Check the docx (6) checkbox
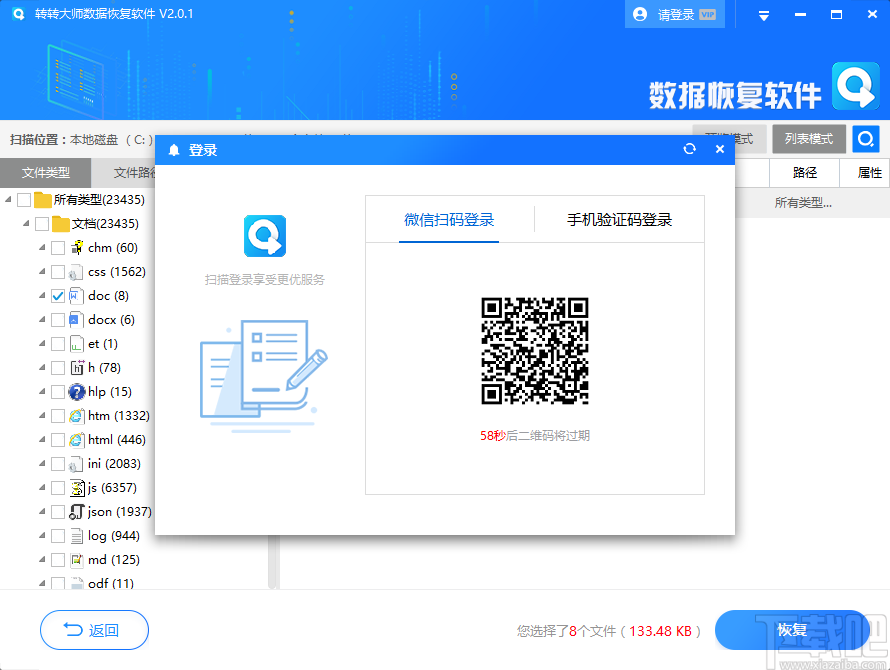 click(57, 320)
